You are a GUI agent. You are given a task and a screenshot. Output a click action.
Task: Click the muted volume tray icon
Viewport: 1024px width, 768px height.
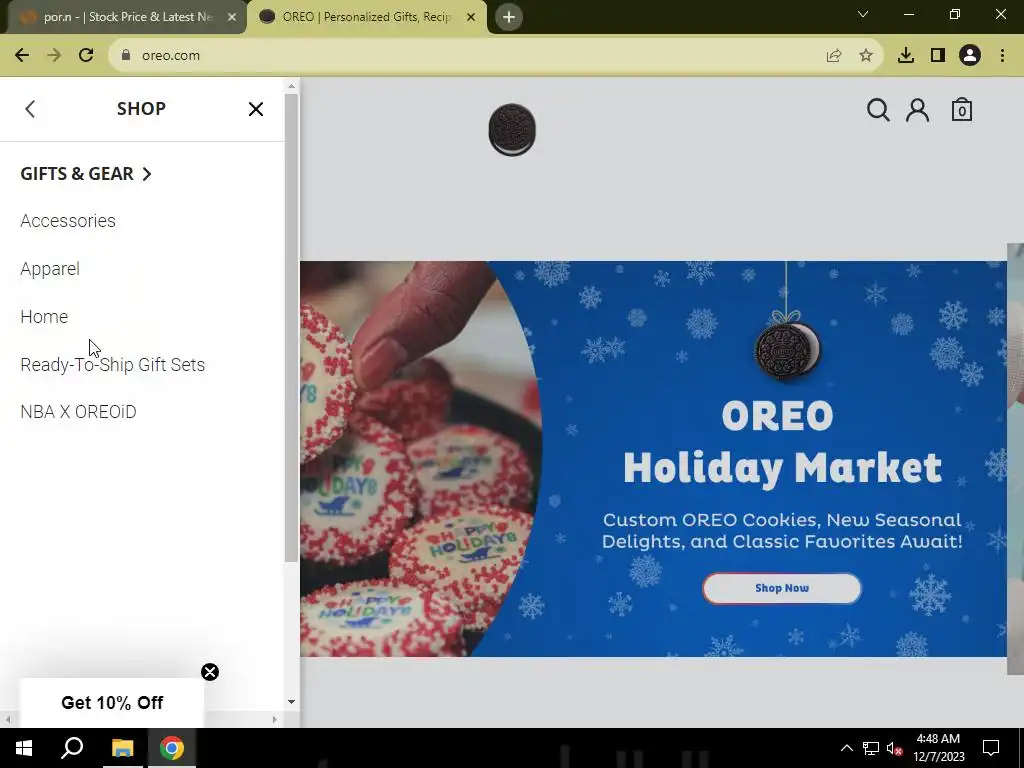coord(894,748)
